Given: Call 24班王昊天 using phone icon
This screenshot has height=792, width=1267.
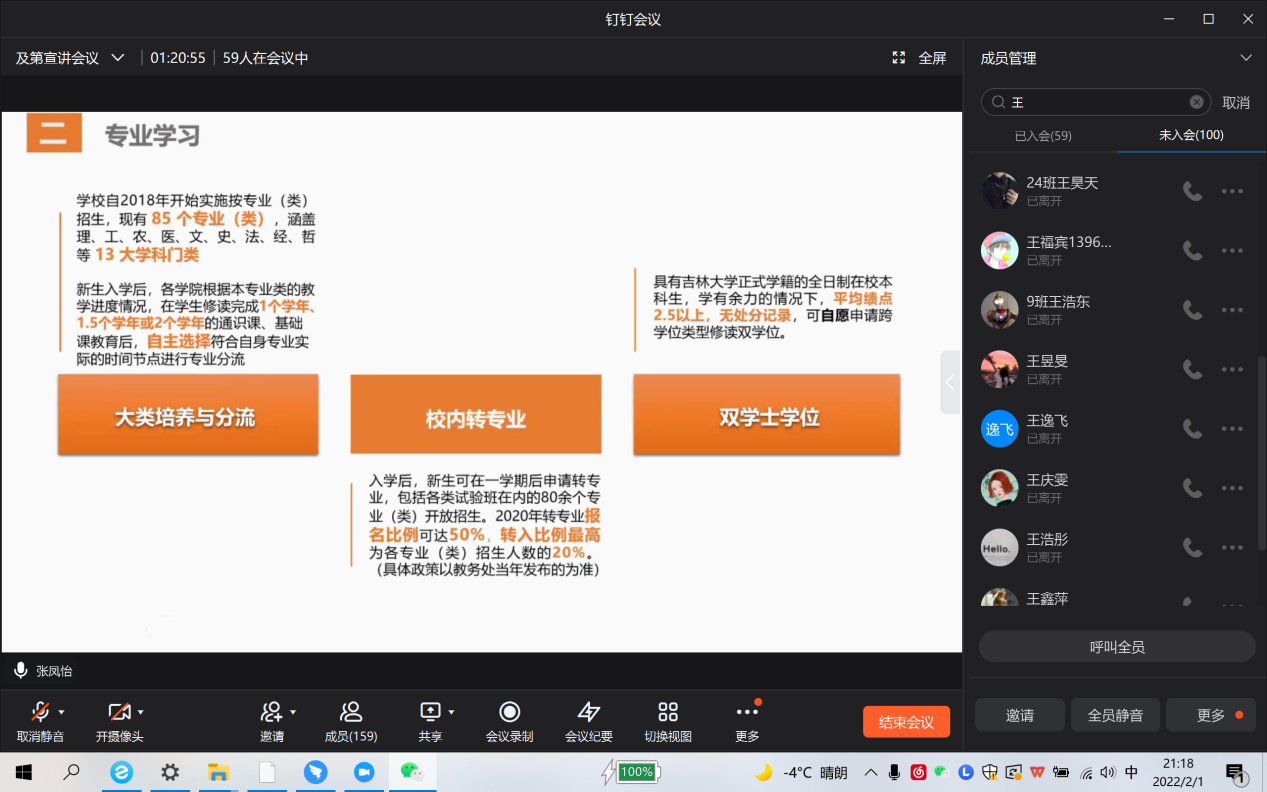Looking at the screenshot, I should 1192,191.
